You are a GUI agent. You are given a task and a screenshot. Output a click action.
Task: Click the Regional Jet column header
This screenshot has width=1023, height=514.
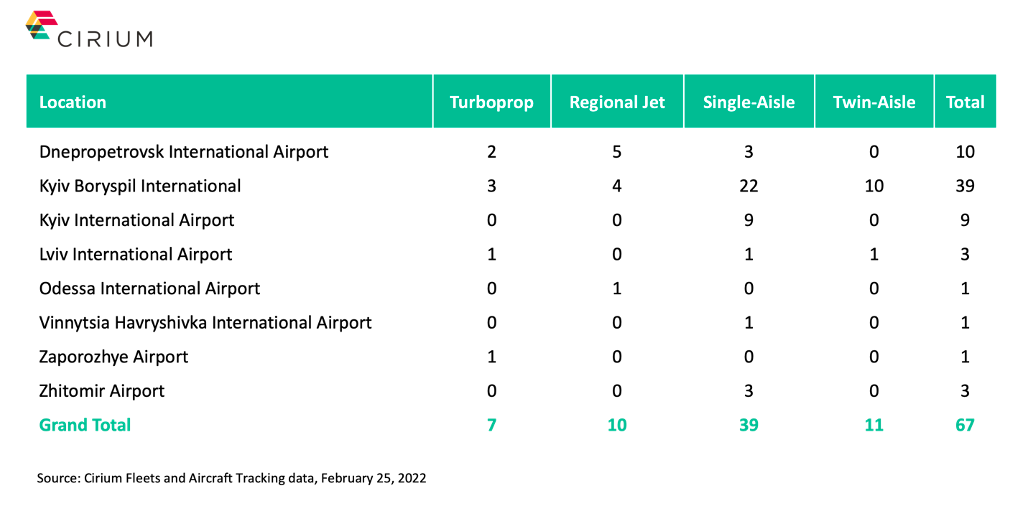617,102
